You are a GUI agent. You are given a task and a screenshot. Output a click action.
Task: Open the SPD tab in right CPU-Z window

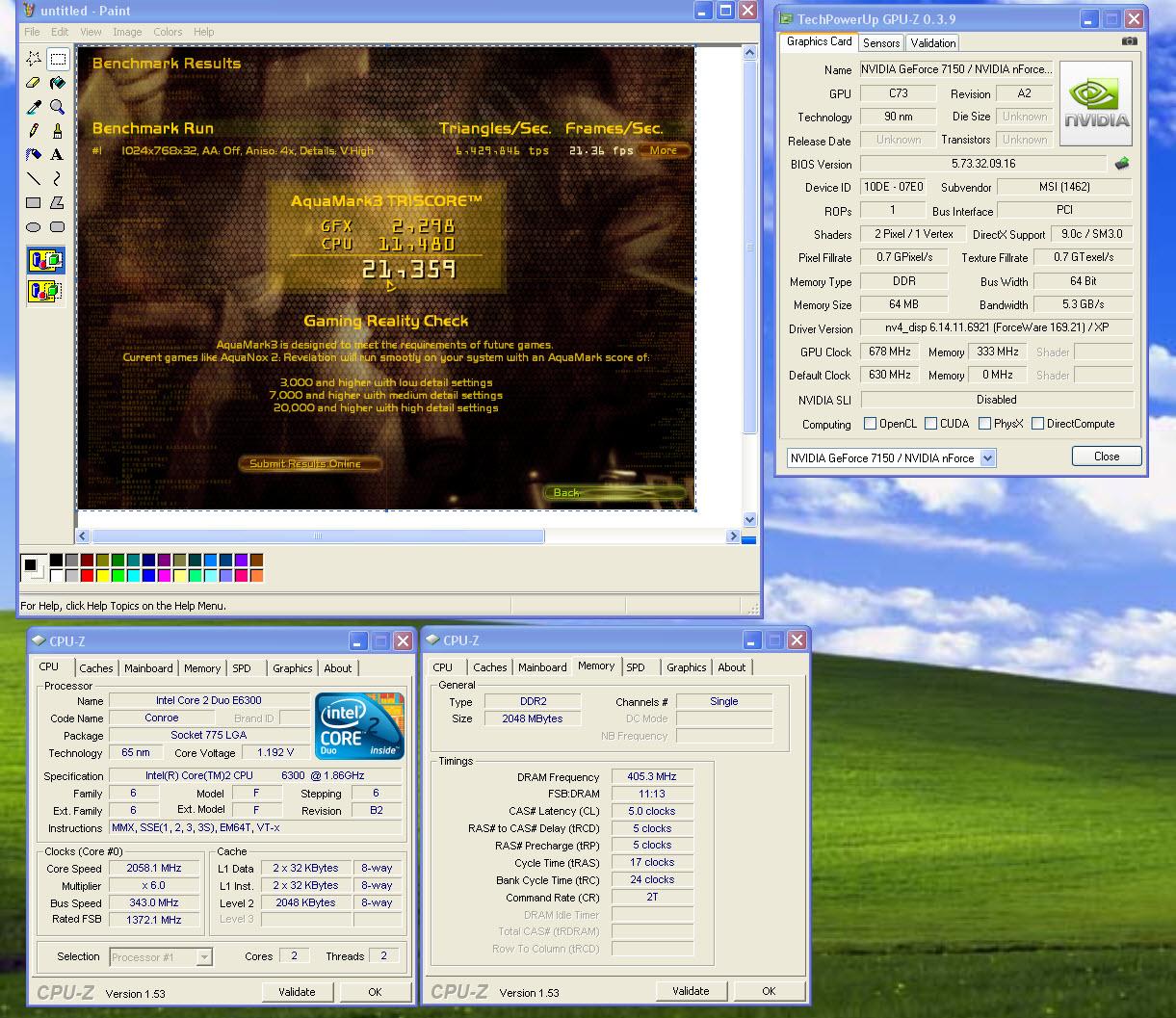tap(636, 667)
